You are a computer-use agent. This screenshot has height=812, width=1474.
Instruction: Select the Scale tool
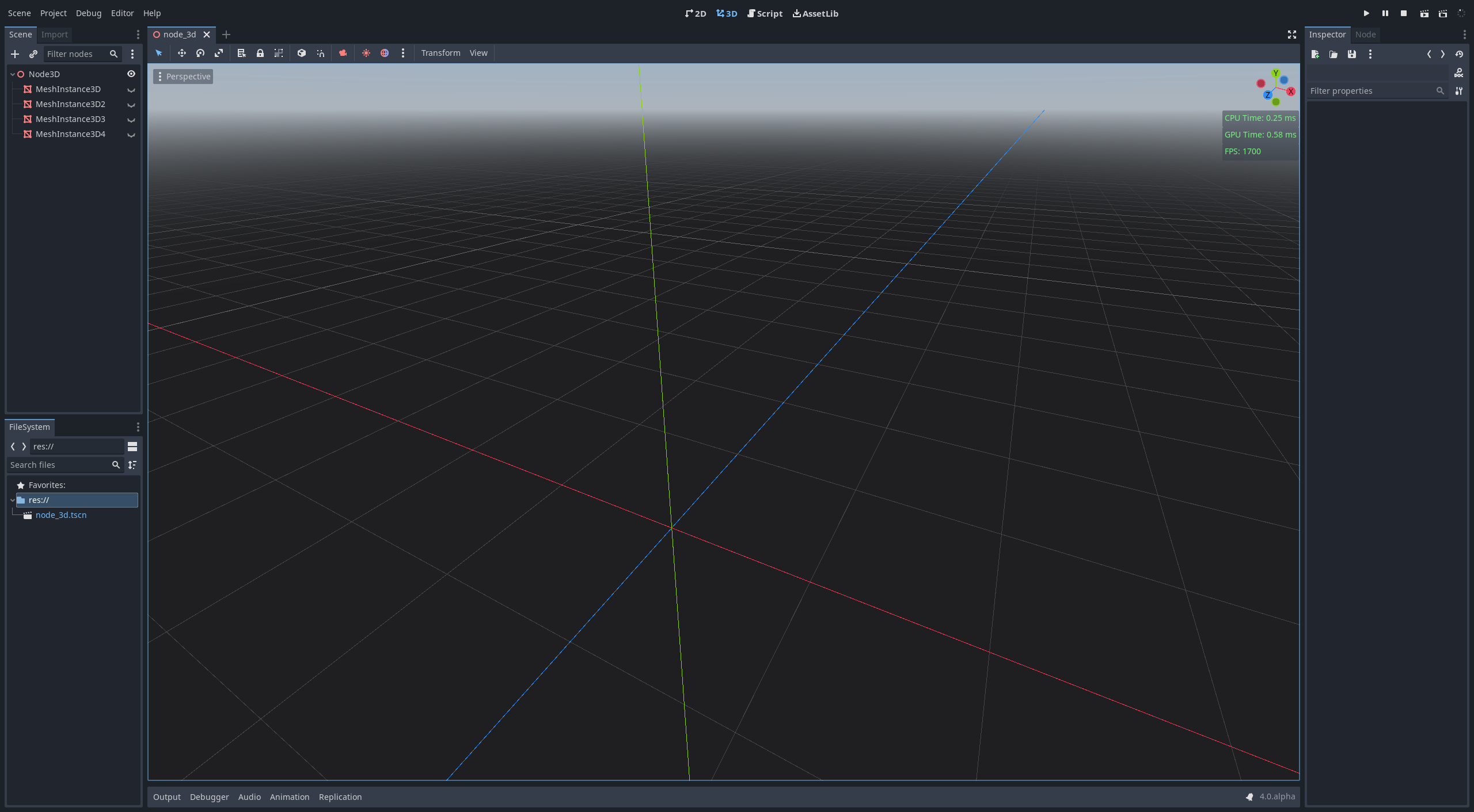click(219, 53)
